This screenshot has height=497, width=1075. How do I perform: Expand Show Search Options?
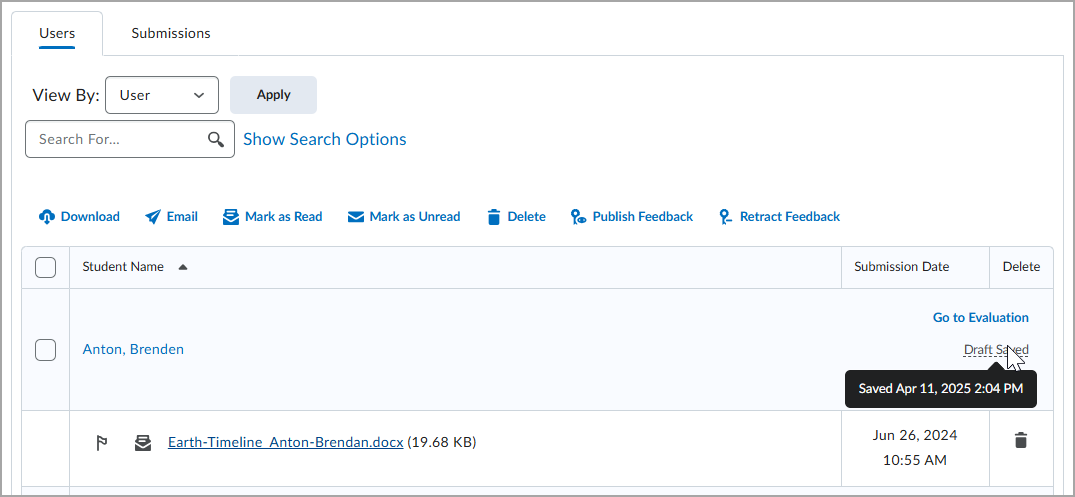click(325, 139)
